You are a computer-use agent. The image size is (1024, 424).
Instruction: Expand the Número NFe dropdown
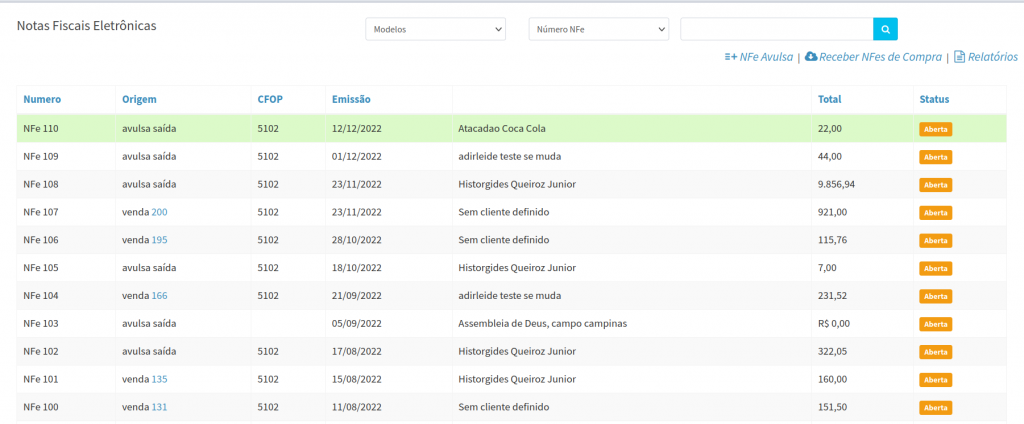pyautogui.click(x=598, y=30)
